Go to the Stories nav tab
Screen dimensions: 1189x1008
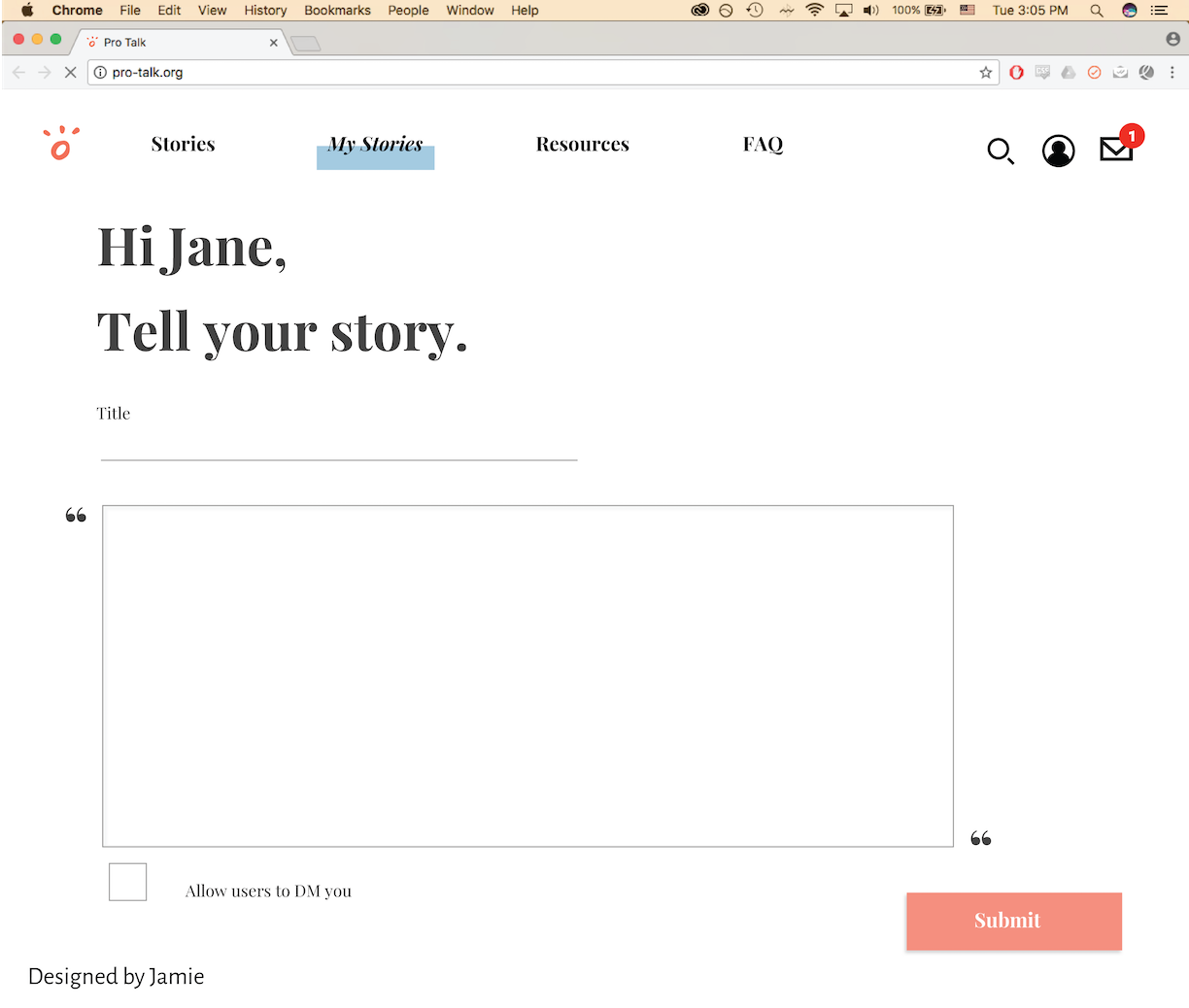[x=183, y=144]
